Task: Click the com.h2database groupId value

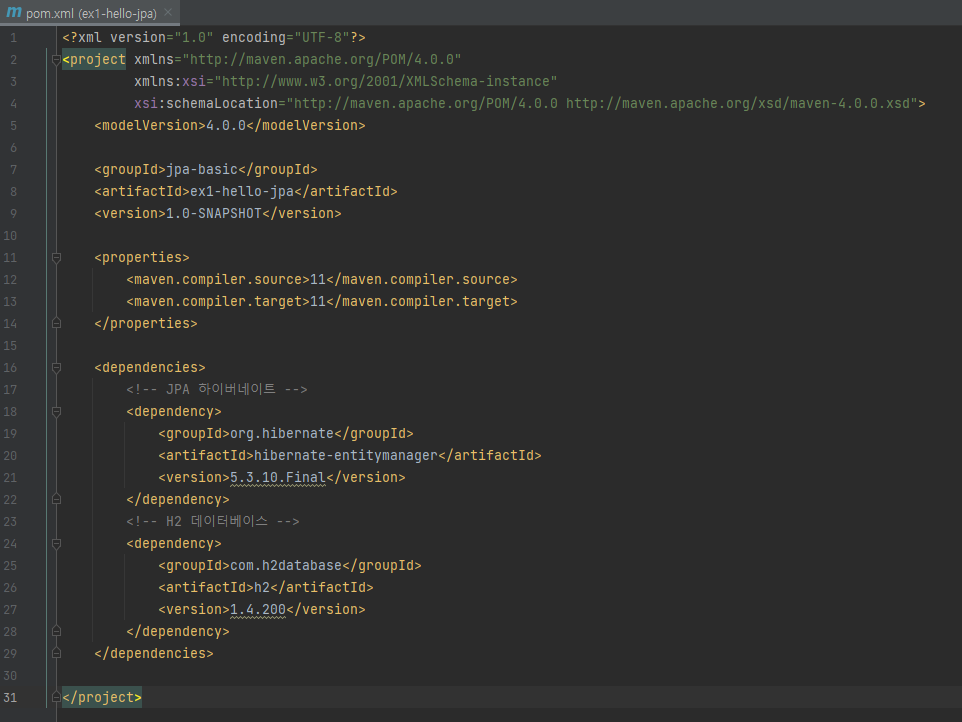Action: [286, 566]
